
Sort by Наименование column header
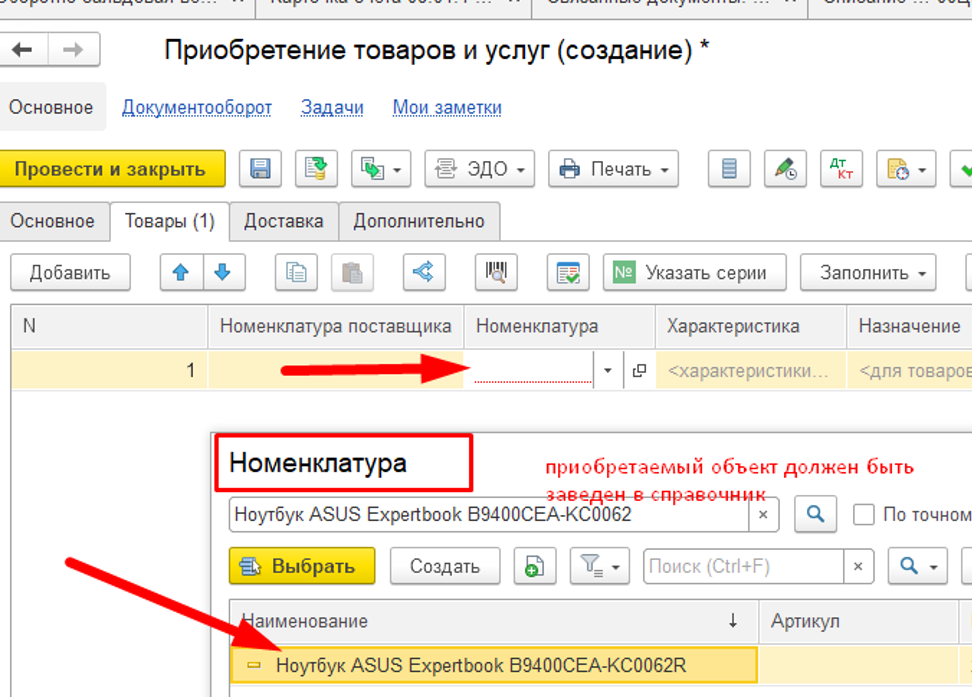pyautogui.click(x=494, y=621)
